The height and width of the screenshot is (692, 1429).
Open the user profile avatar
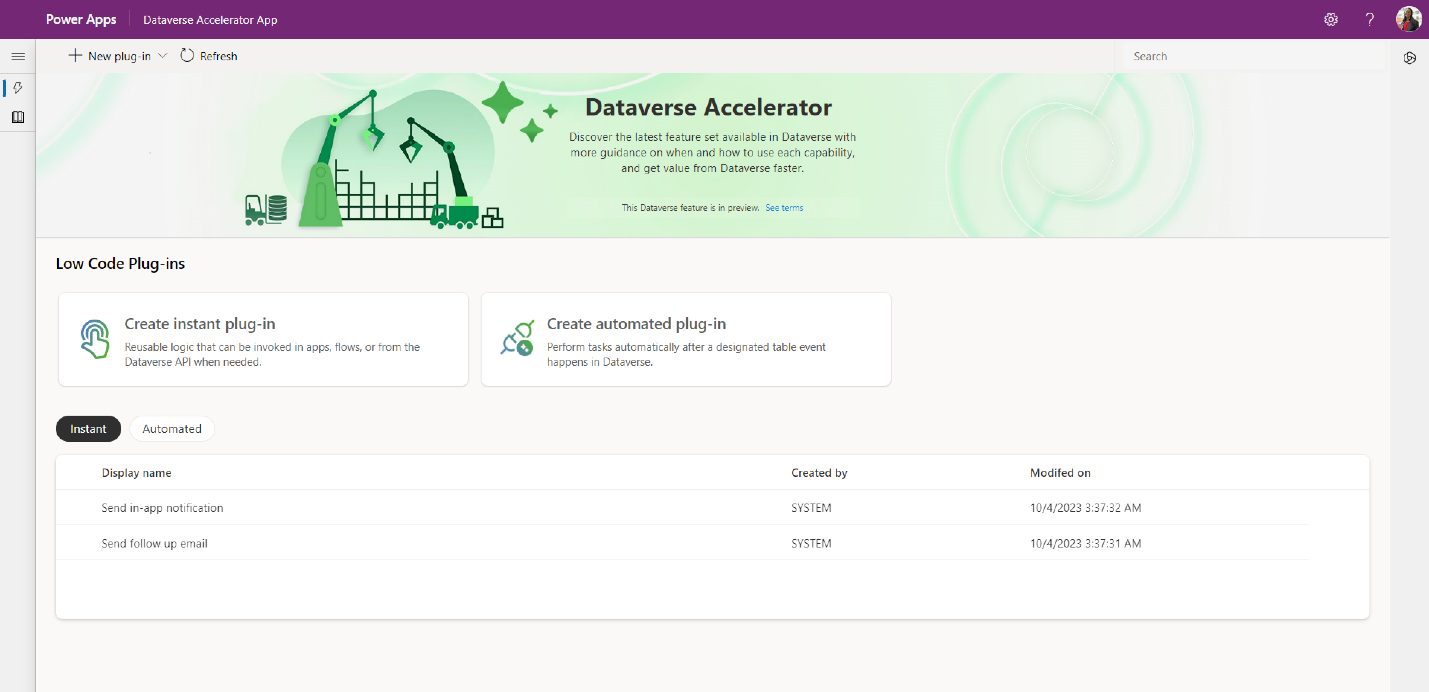[x=1408, y=19]
